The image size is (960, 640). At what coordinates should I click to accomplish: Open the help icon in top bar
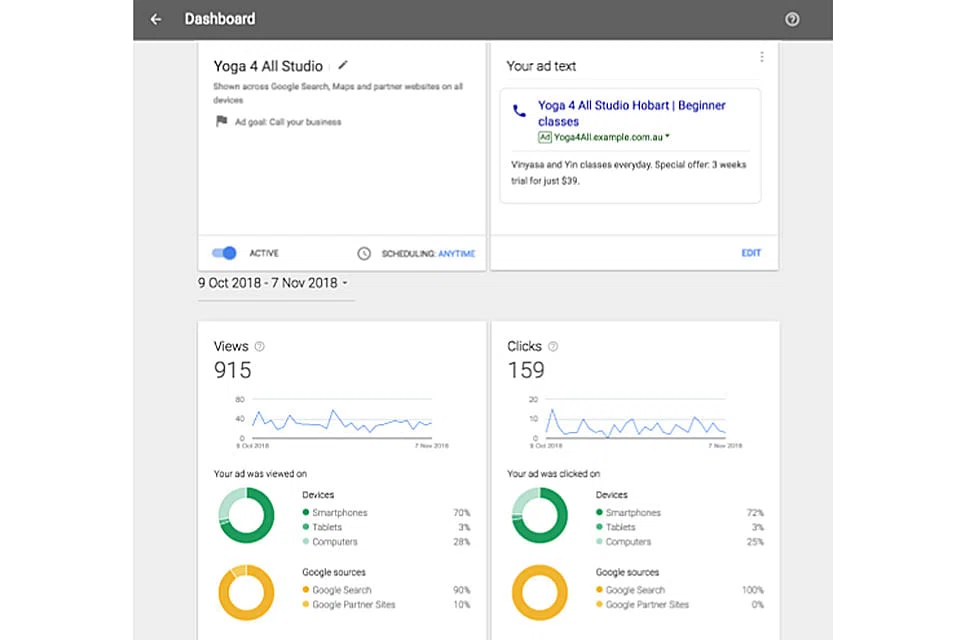pos(792,19)
